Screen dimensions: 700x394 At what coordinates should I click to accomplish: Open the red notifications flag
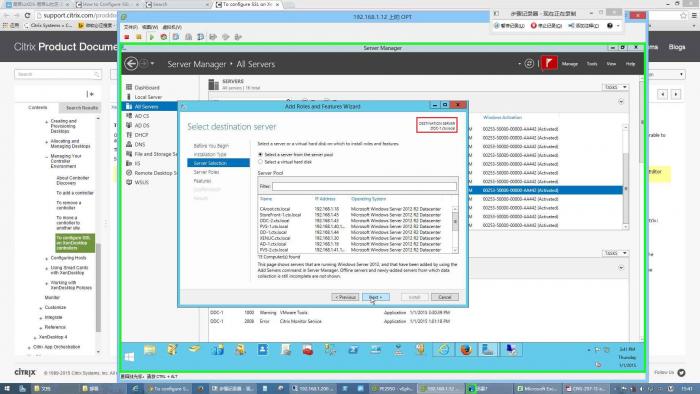[x=549, y=63]
